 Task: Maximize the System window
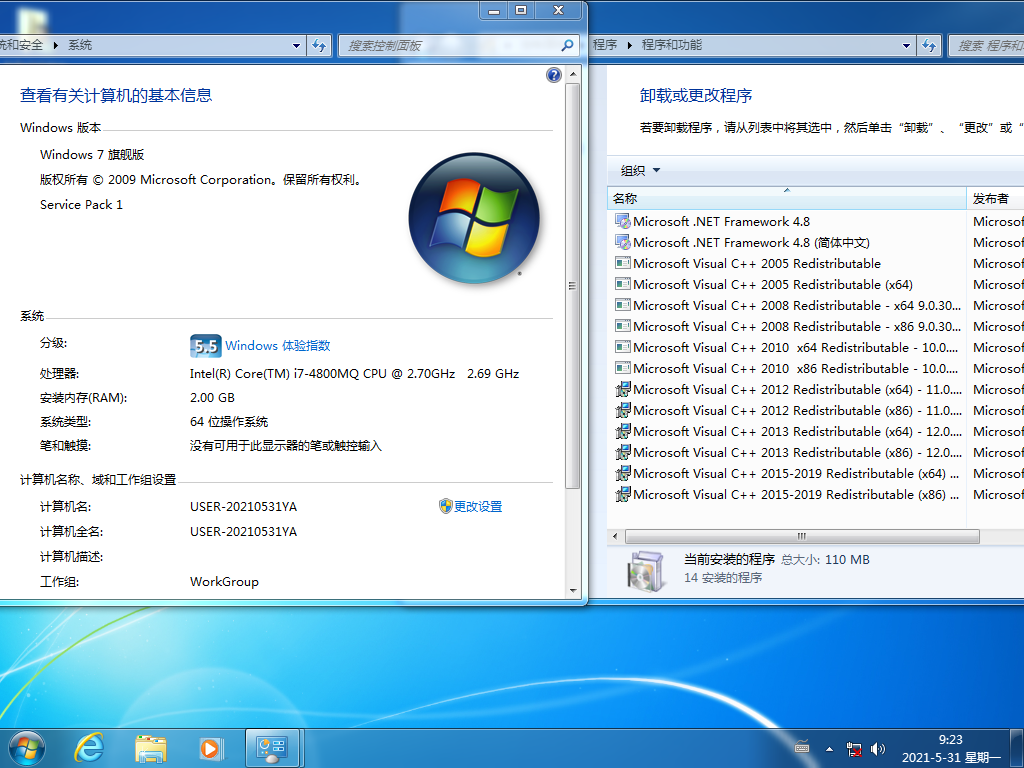click(521, 10)
